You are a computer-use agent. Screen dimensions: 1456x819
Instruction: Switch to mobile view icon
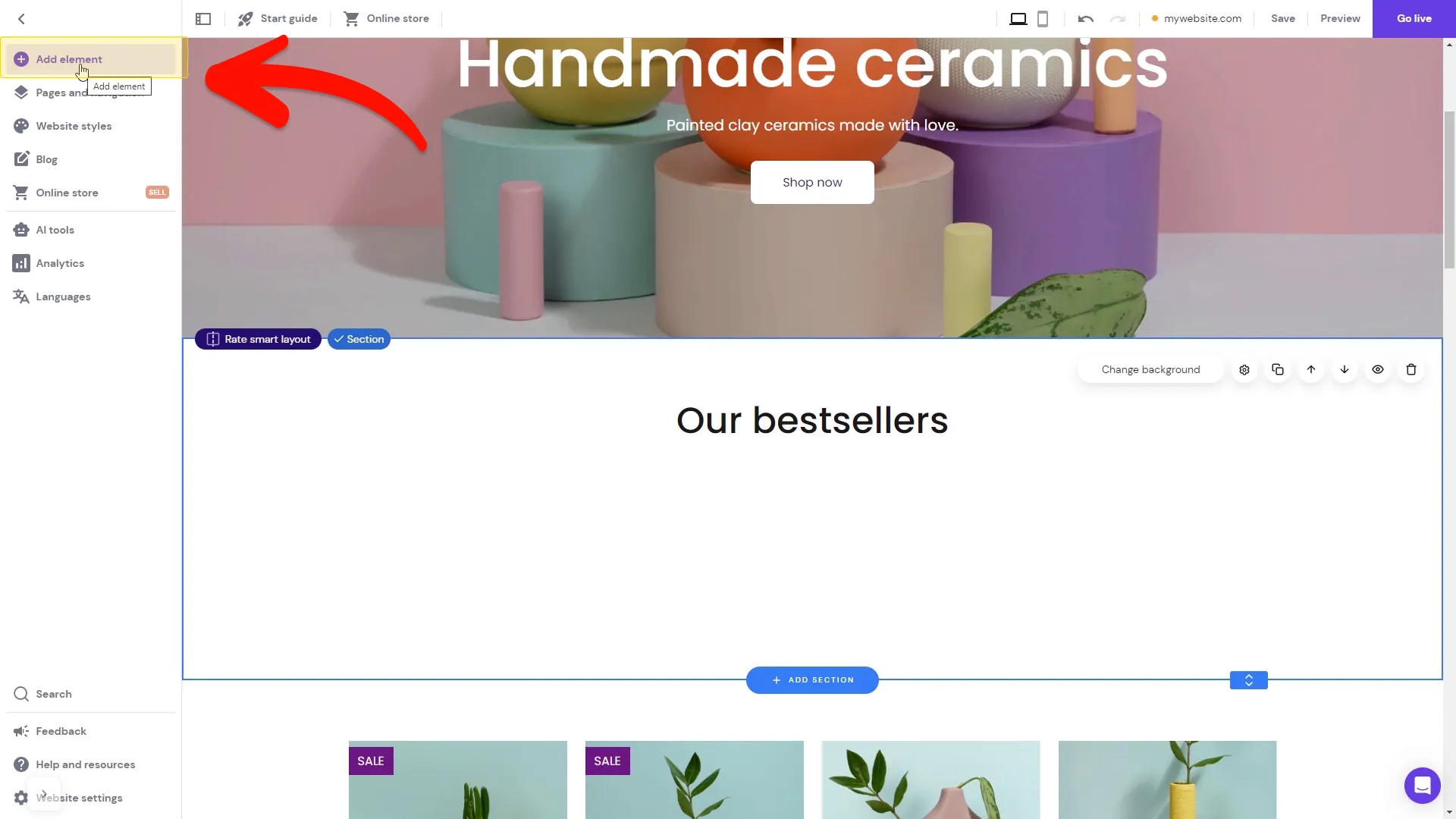point(1043,18)
